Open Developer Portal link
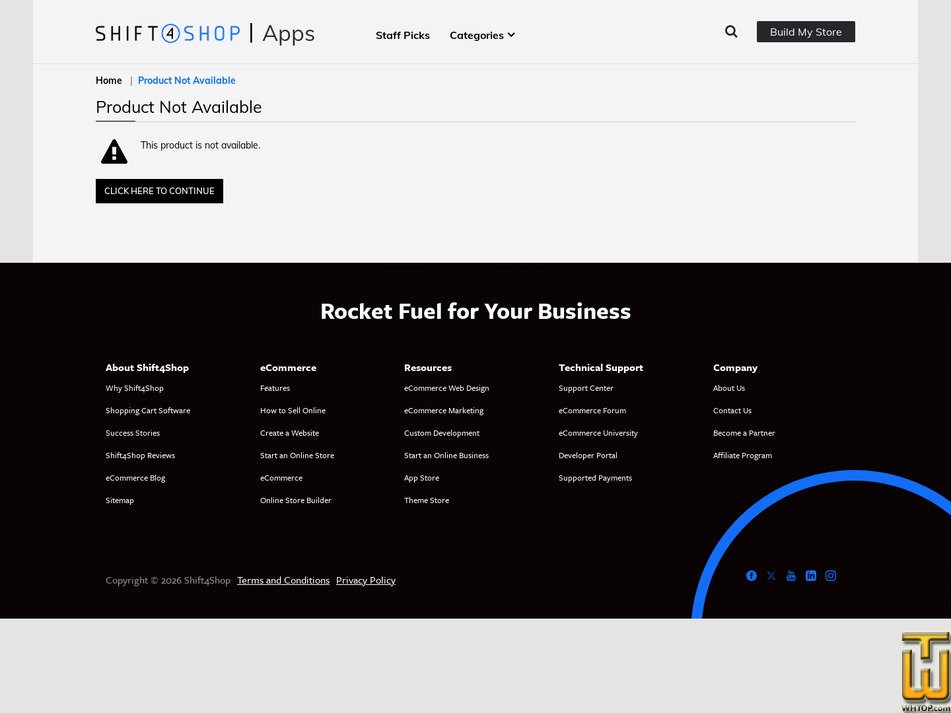Viewport: 951px width, 713px height. 588,455
